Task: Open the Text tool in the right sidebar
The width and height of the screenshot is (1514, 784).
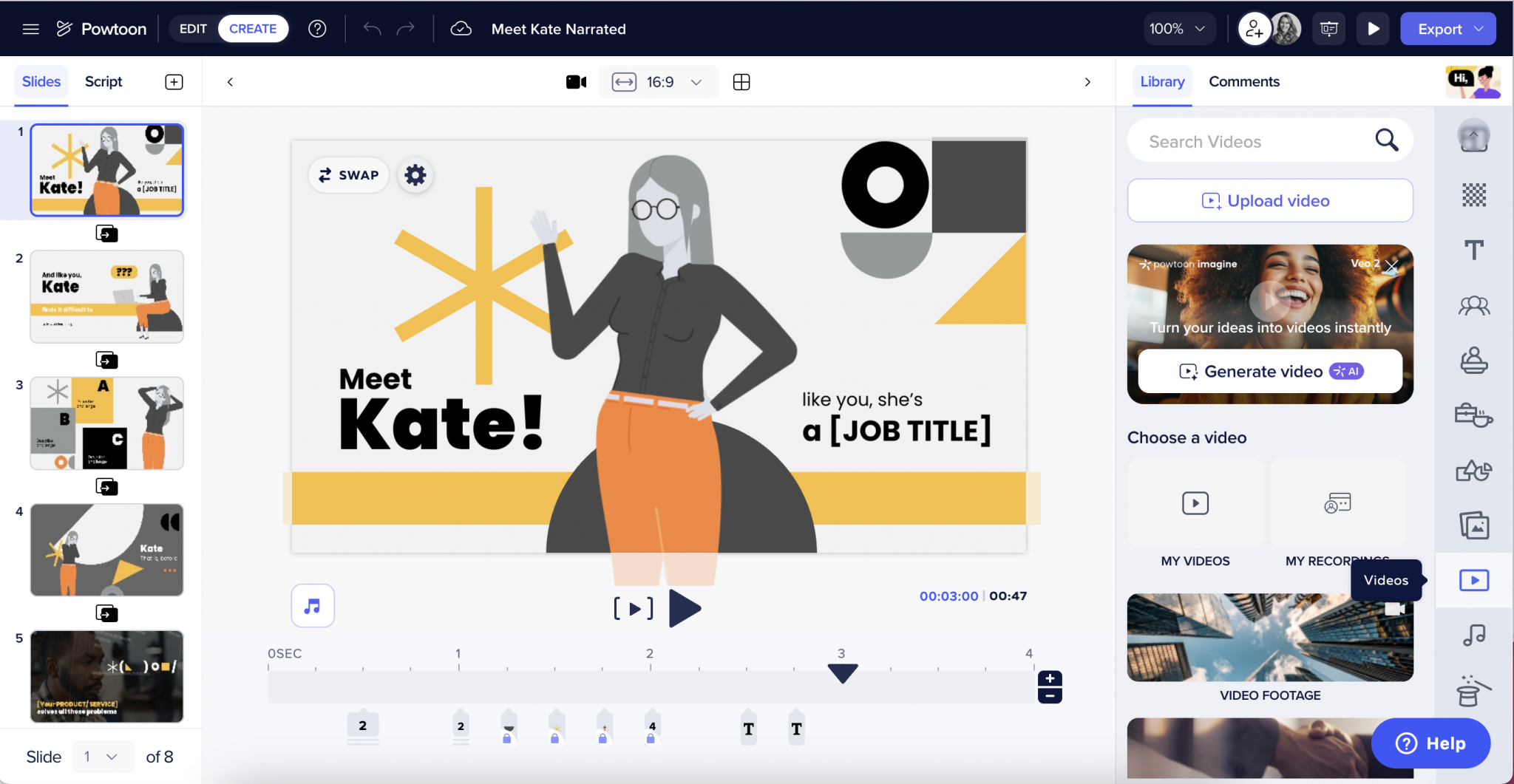Action: pos(1473,250)
